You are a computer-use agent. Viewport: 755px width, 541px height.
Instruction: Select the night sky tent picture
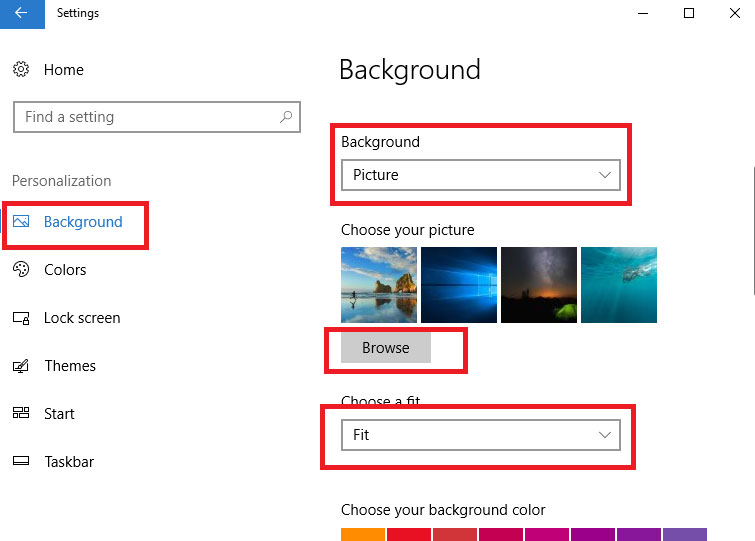point(538,285)
